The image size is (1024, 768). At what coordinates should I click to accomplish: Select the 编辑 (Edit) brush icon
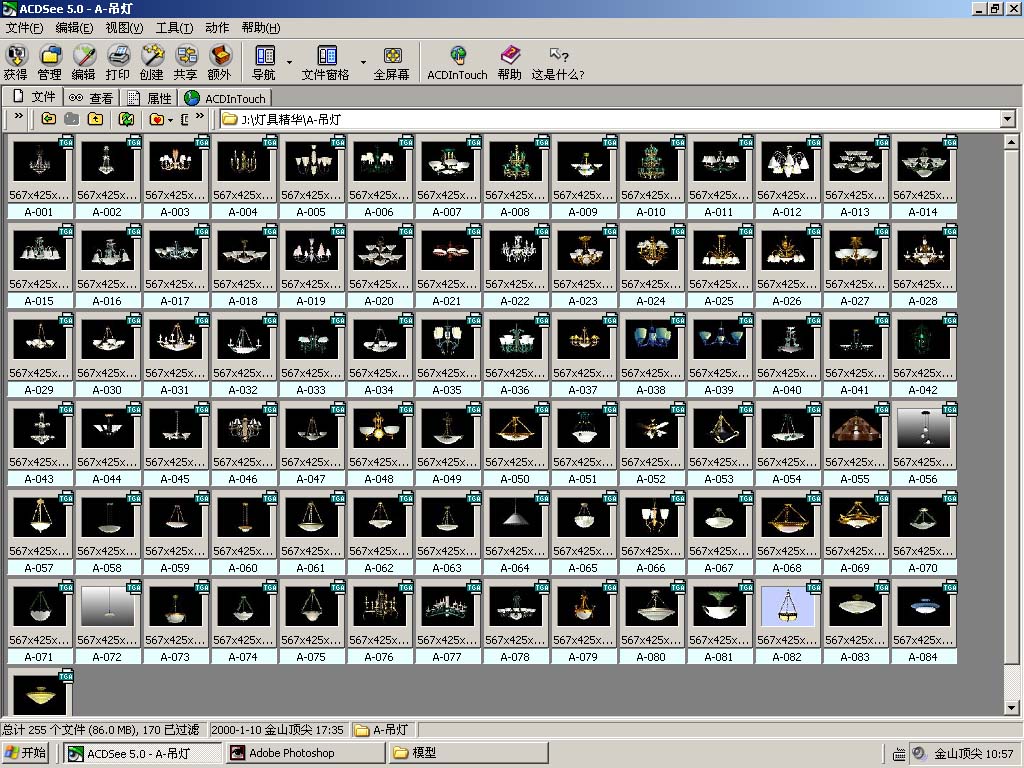click(84, 63)
